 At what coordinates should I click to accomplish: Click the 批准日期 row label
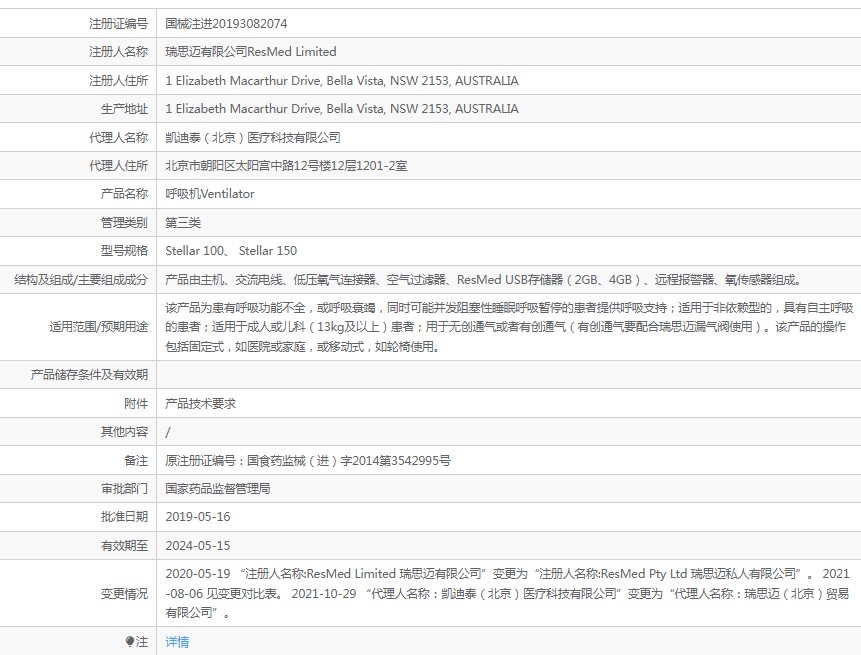125,517
